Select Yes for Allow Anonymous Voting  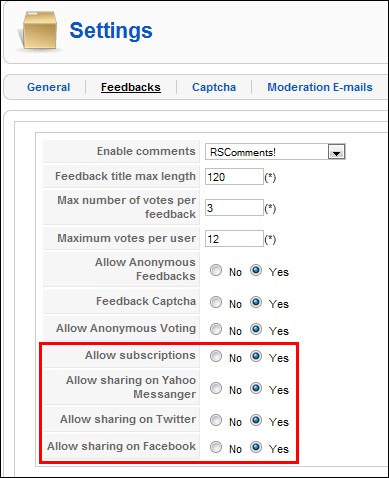pyautogui.click(x=256, y=329)
